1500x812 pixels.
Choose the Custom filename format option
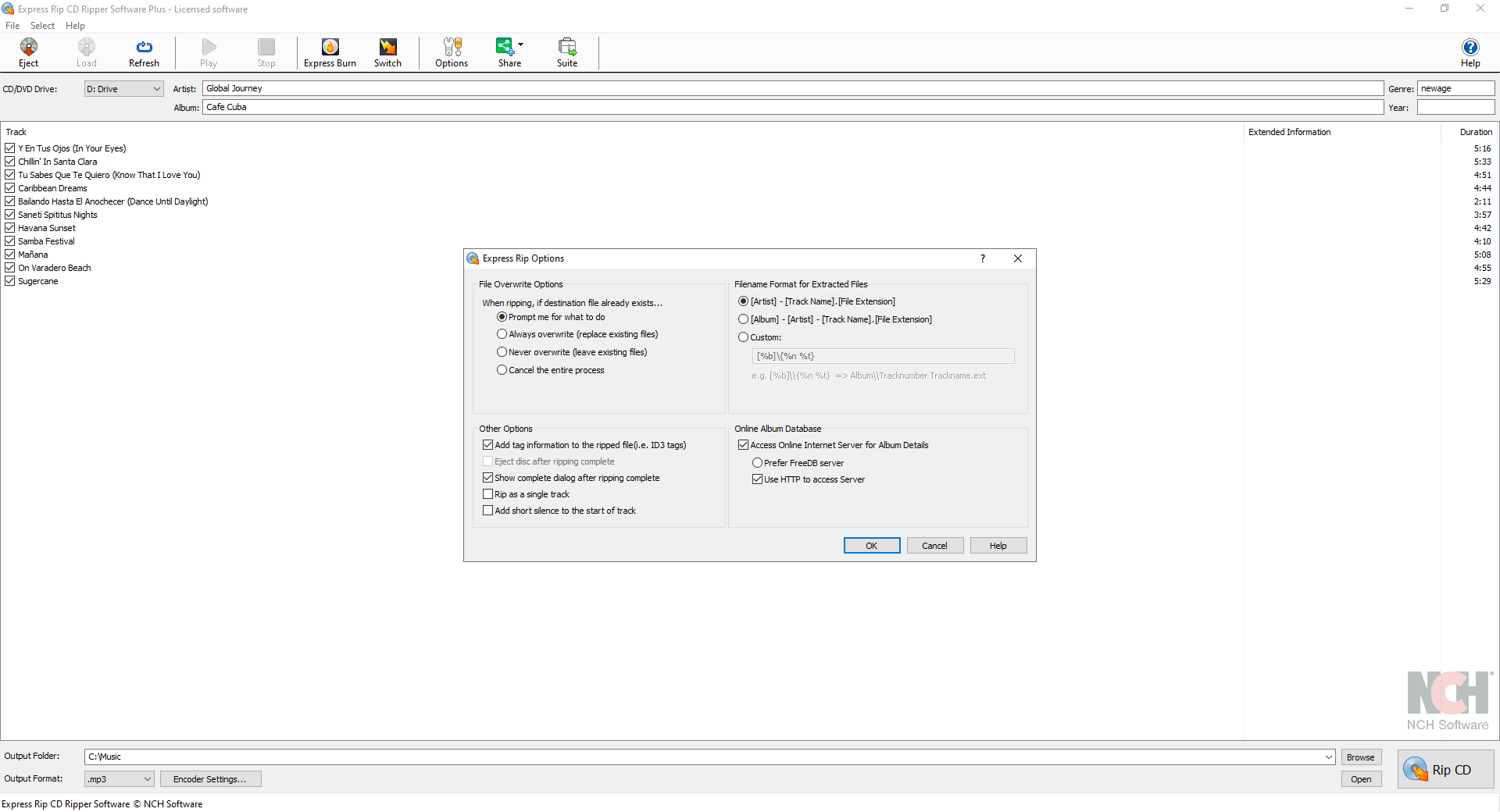(743, 337)
